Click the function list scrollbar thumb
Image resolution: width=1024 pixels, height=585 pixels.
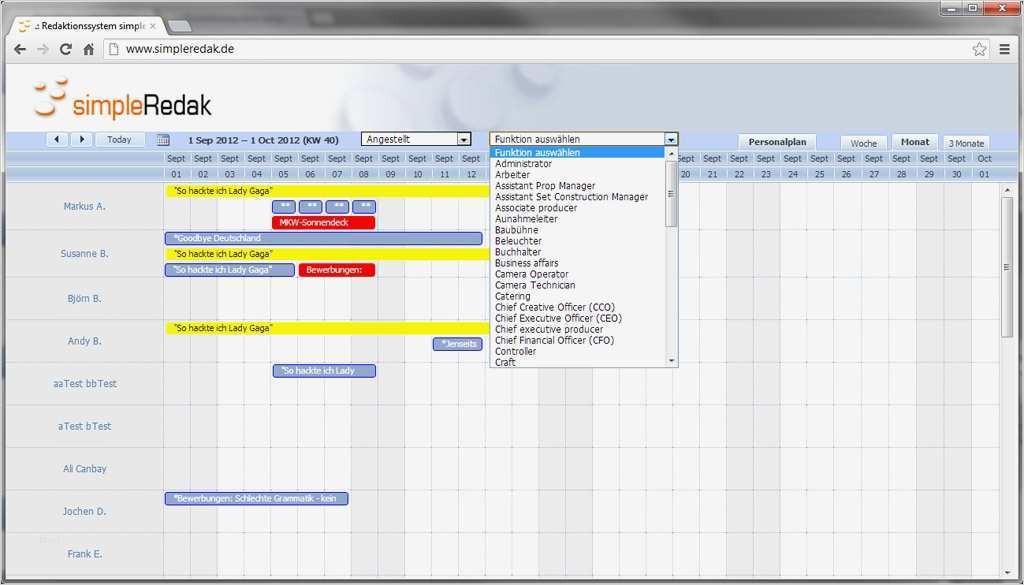click(x=671, y=194)
